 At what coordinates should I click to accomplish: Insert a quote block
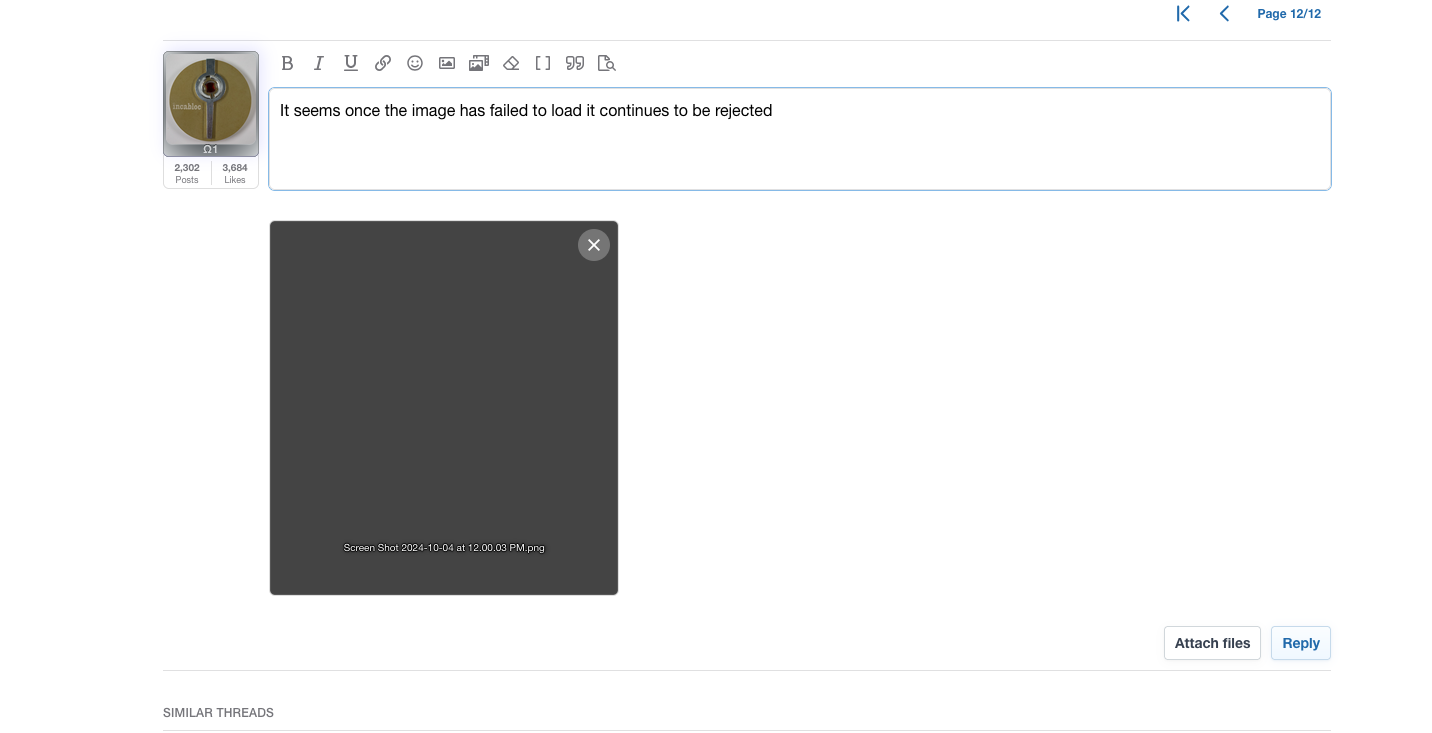575,63
